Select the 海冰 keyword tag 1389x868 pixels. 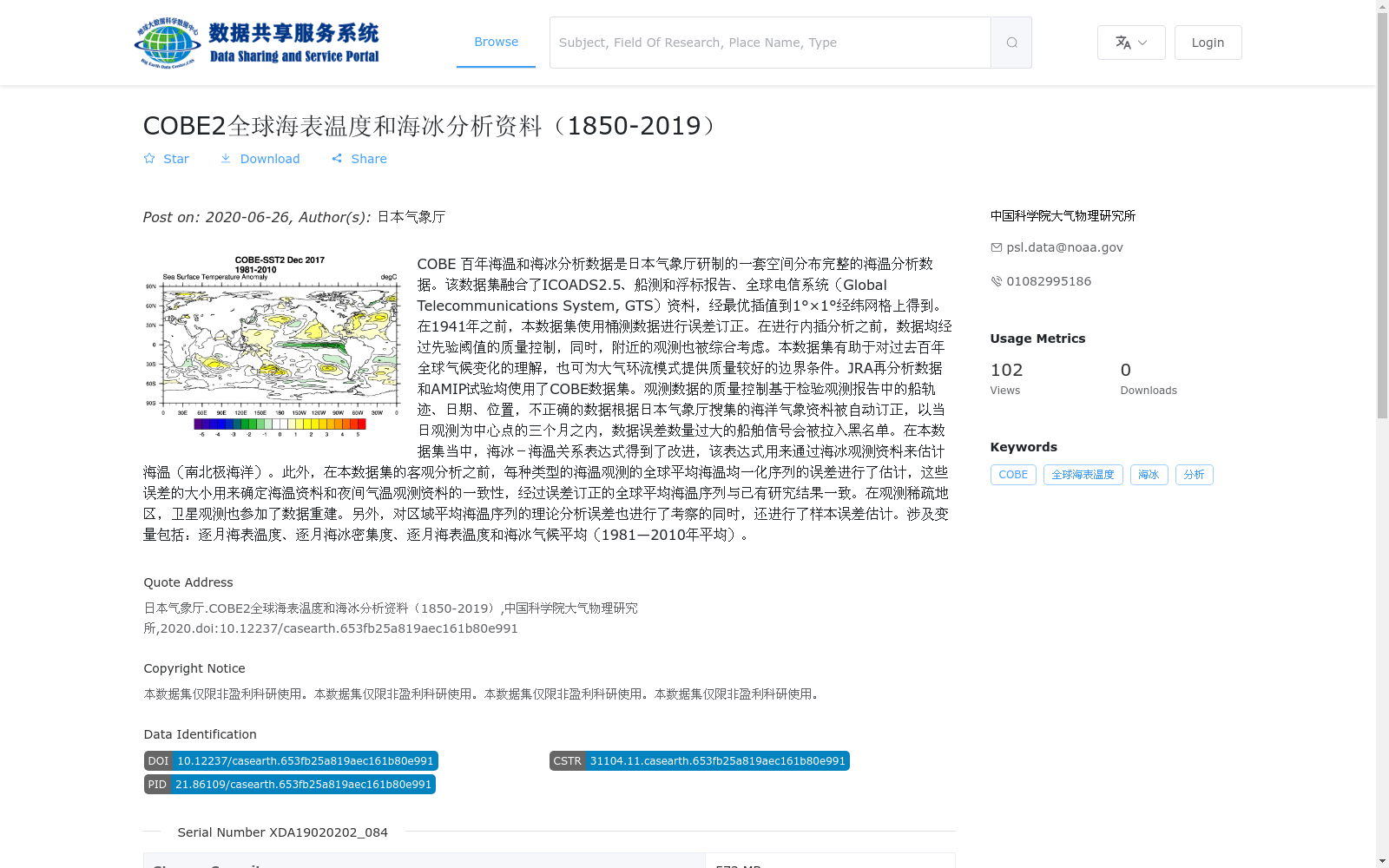1149,475
